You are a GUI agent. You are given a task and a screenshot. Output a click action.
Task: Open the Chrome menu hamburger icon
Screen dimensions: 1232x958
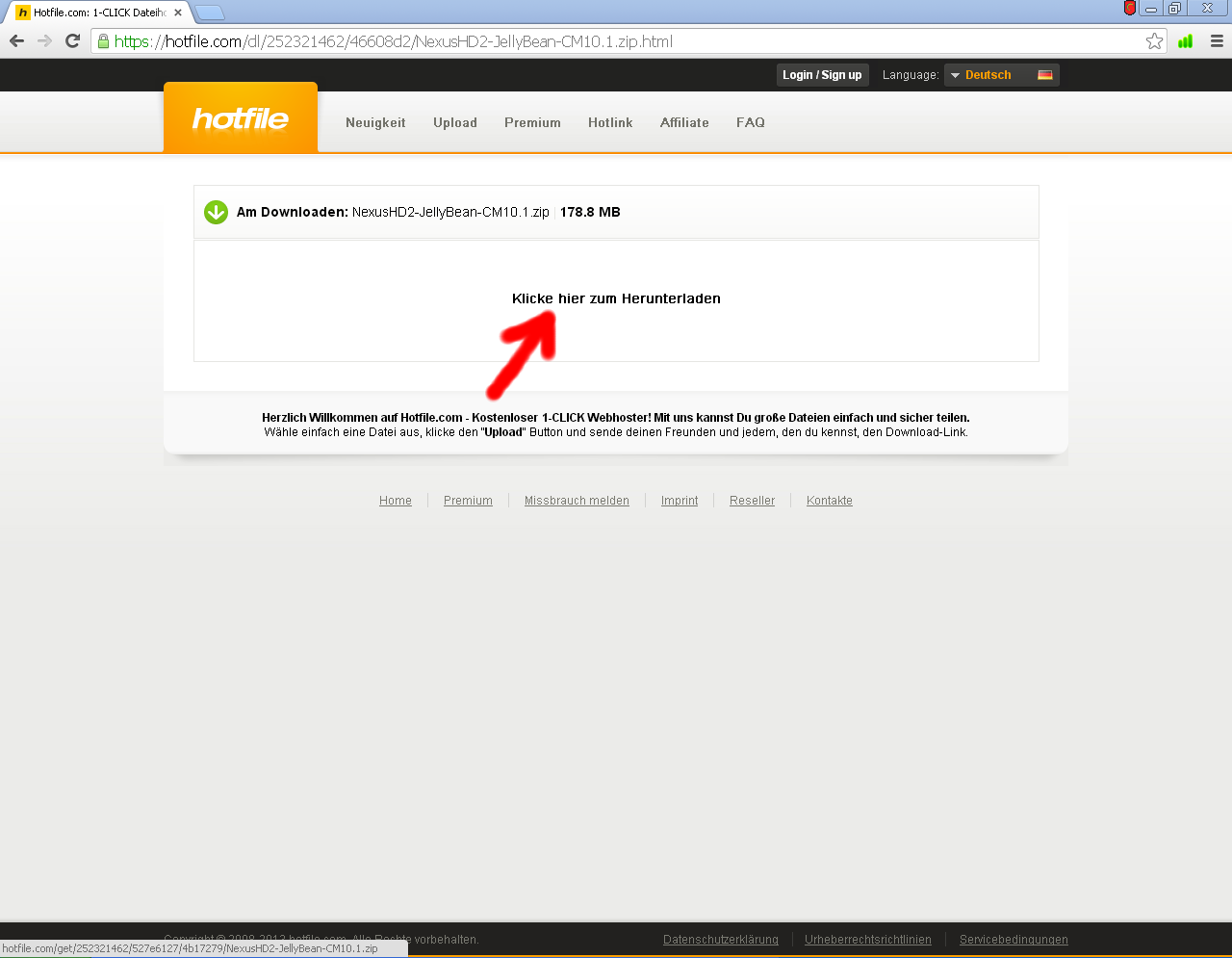pyautogui.click(x=1217, y=41)
